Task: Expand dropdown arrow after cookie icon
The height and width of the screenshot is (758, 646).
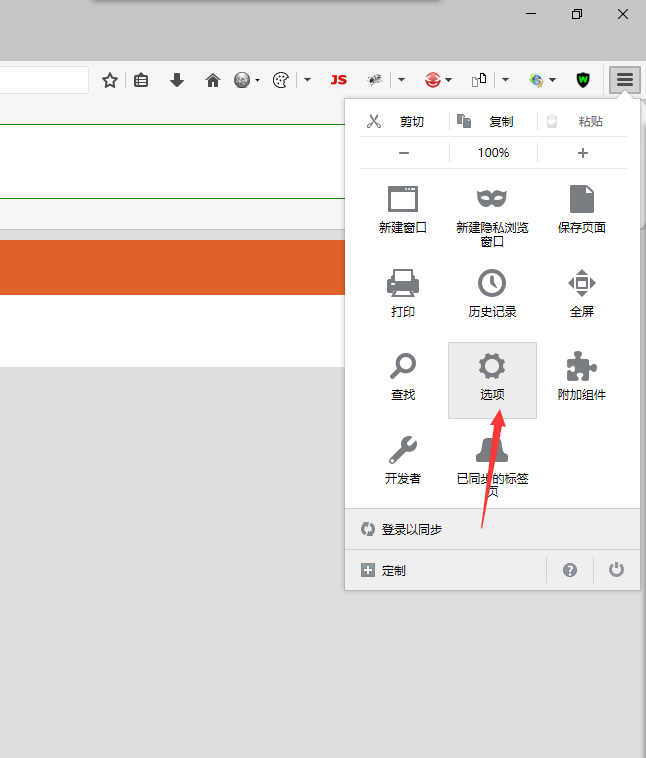Action: coord(307,80)
